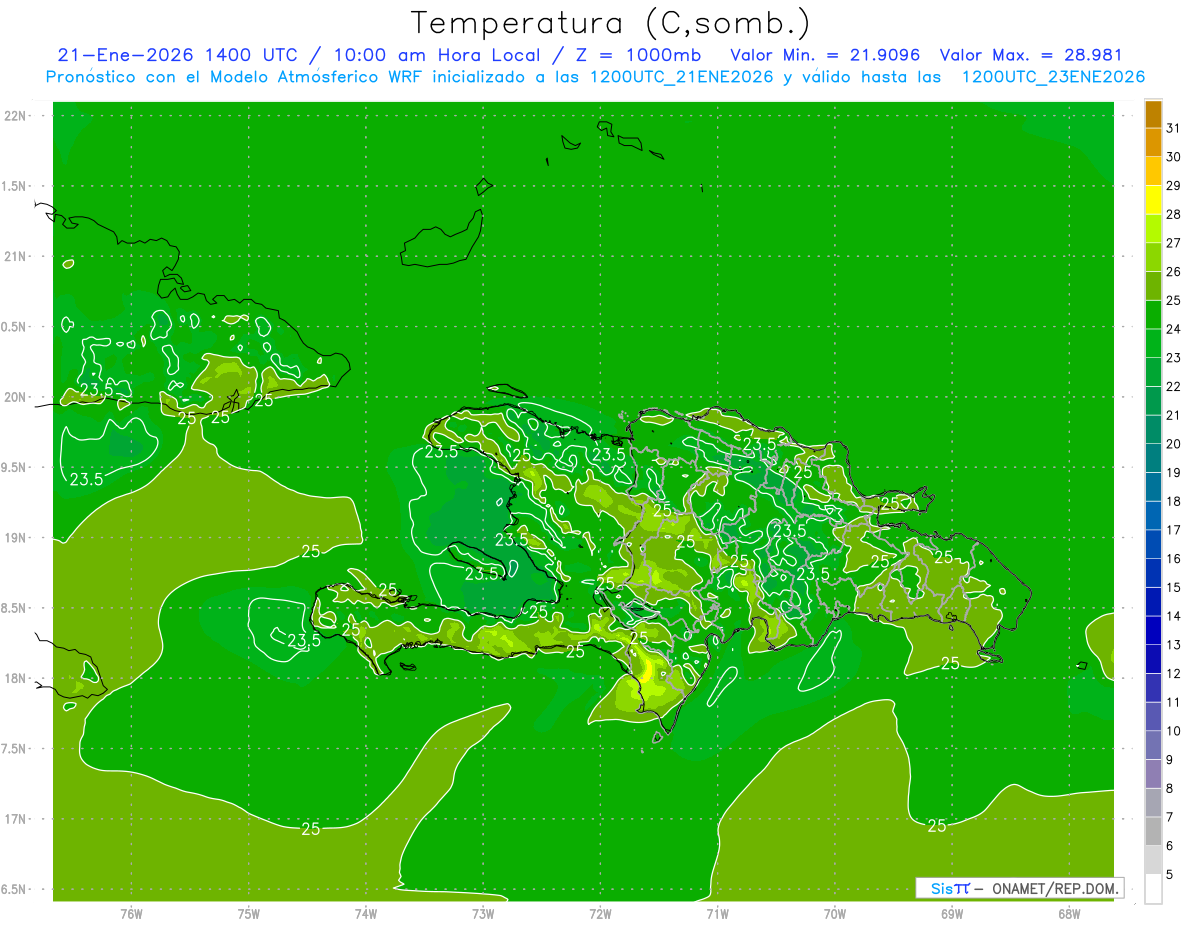Select the '75W' longitude axis label
The height and width of the screenshot is (927, 1200).
tap(249, 913)
